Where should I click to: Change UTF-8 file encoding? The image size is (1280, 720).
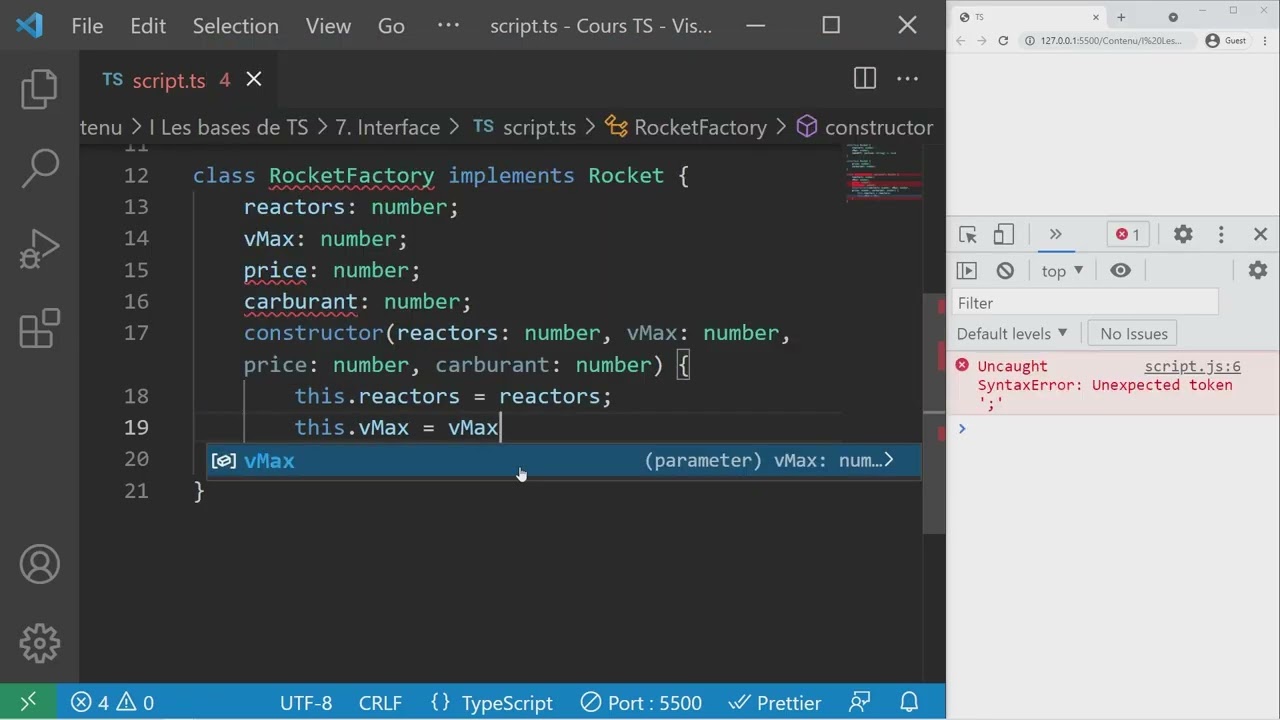(x=306, y=703)
